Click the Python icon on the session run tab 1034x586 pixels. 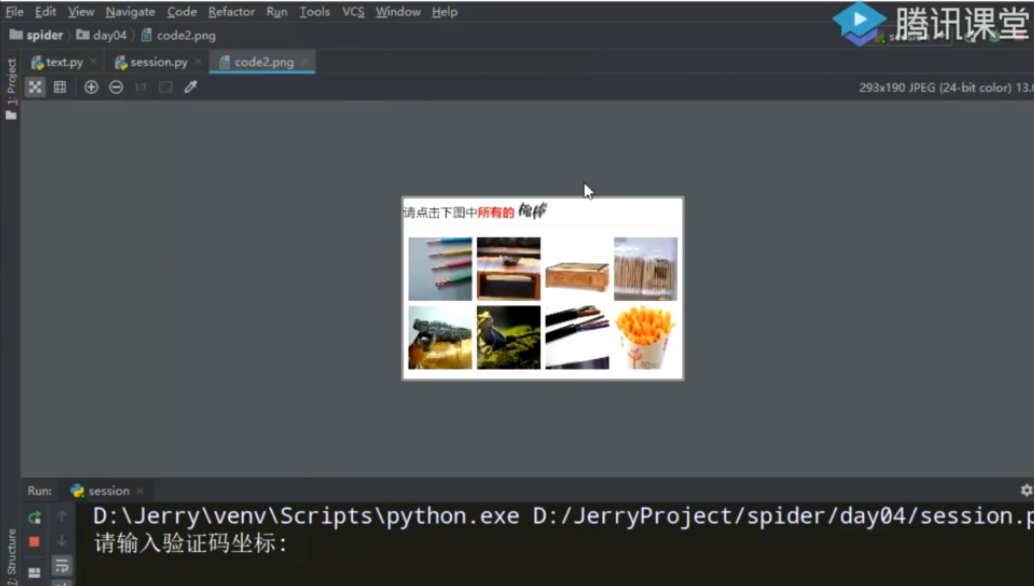coord(77,490)
